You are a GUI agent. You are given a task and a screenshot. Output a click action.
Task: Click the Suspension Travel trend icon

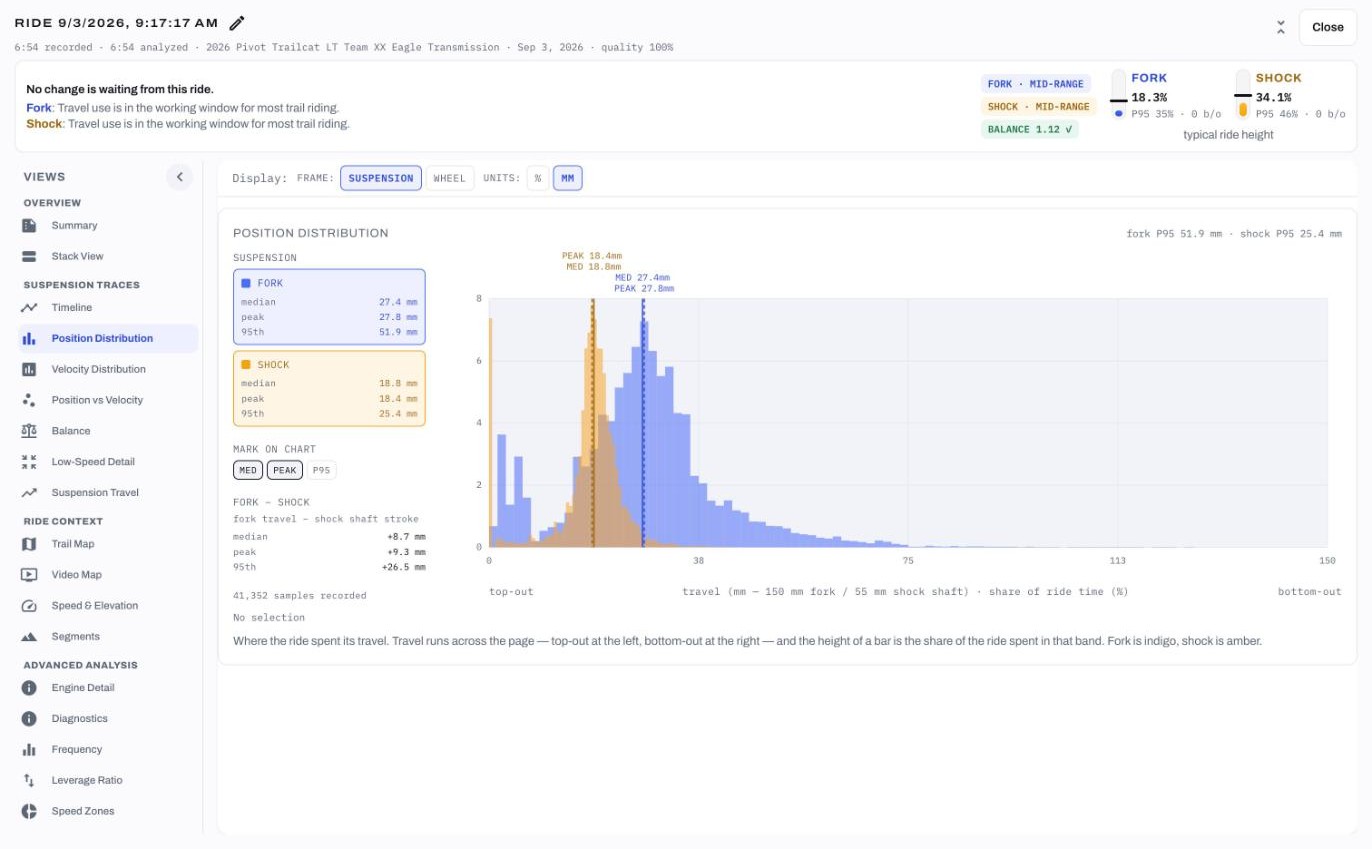click(x=29, y=493)
